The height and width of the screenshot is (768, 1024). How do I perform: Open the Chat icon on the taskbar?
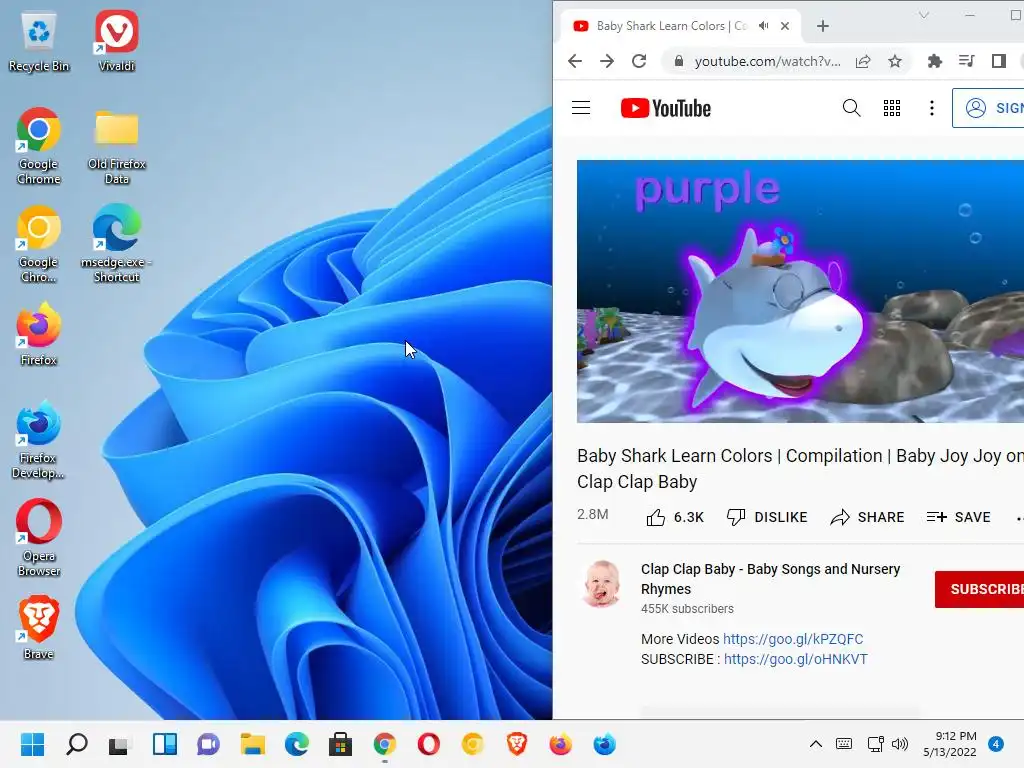pyautogui.click(x=208, y=744)
